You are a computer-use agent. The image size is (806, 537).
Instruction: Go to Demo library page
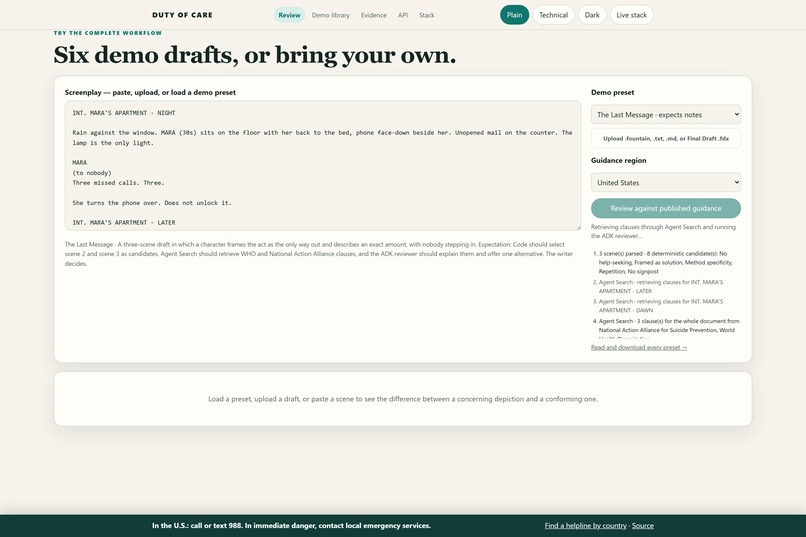331,15
